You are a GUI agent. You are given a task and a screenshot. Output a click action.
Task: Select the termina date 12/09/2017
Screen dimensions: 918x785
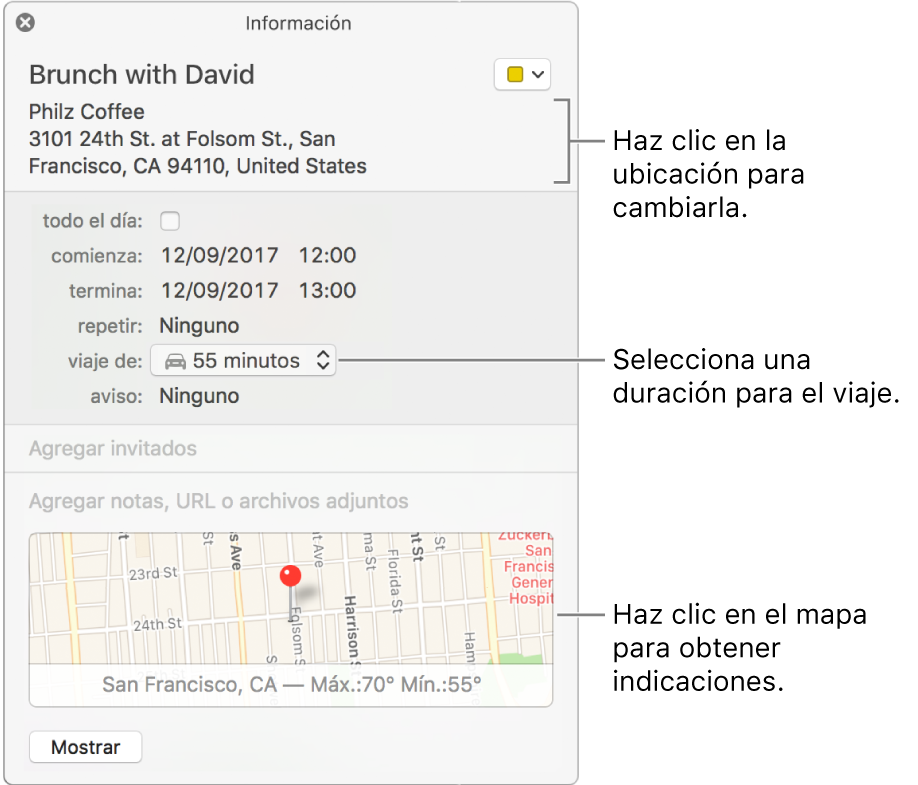coord(220,290)
